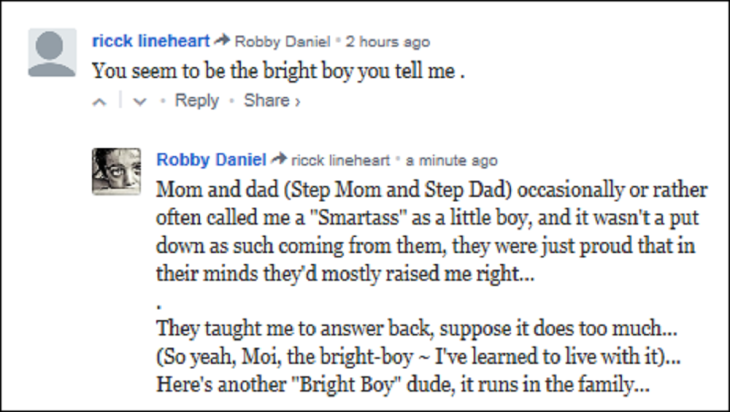
Task: Reply to ricck lineheart's comment
Action: (196, 100)
